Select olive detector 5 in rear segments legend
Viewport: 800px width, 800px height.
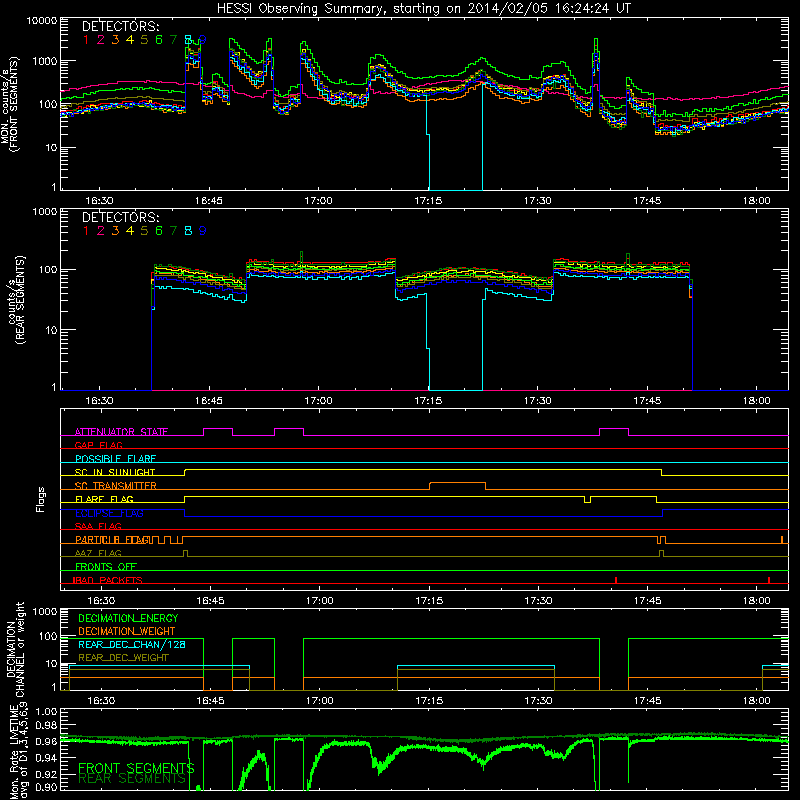144,231
